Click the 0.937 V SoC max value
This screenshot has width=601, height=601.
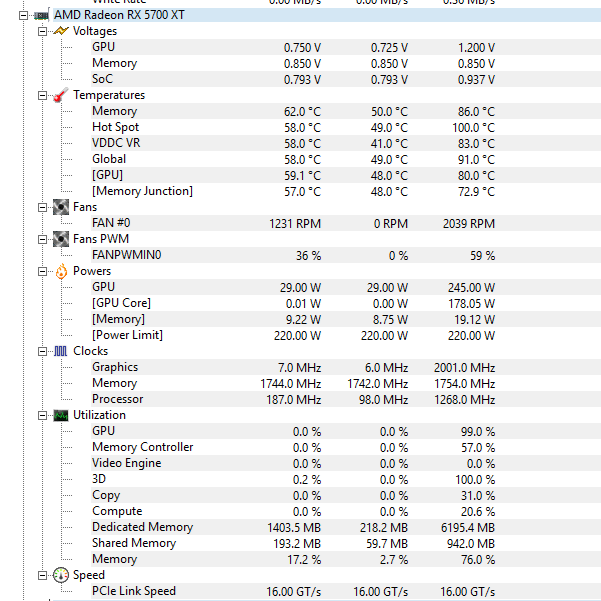pos(476,80)
